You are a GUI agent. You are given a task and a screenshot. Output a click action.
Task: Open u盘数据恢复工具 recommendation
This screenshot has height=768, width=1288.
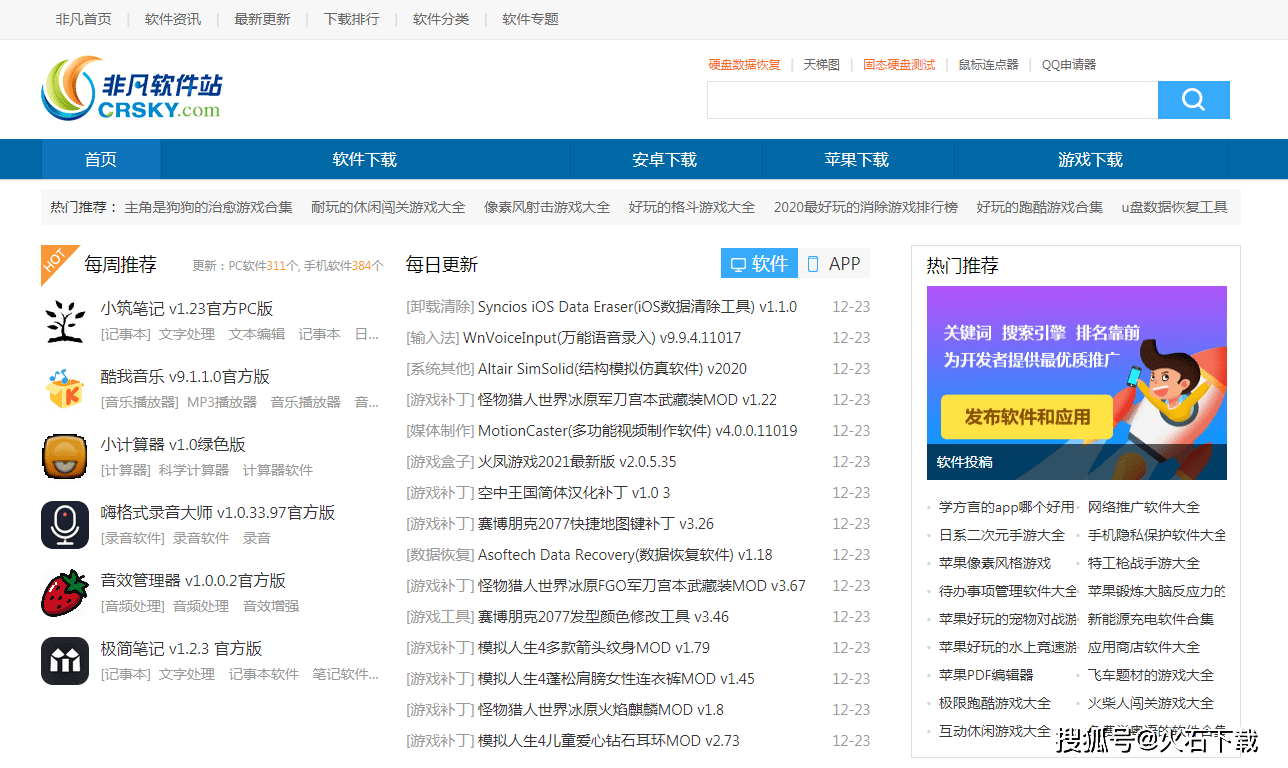pos(1174,207)
